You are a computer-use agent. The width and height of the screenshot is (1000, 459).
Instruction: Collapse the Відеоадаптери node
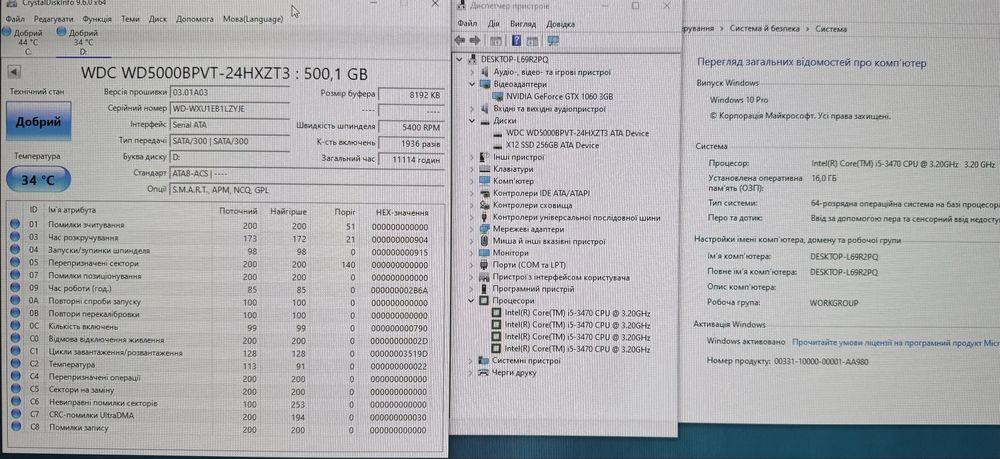472,84
